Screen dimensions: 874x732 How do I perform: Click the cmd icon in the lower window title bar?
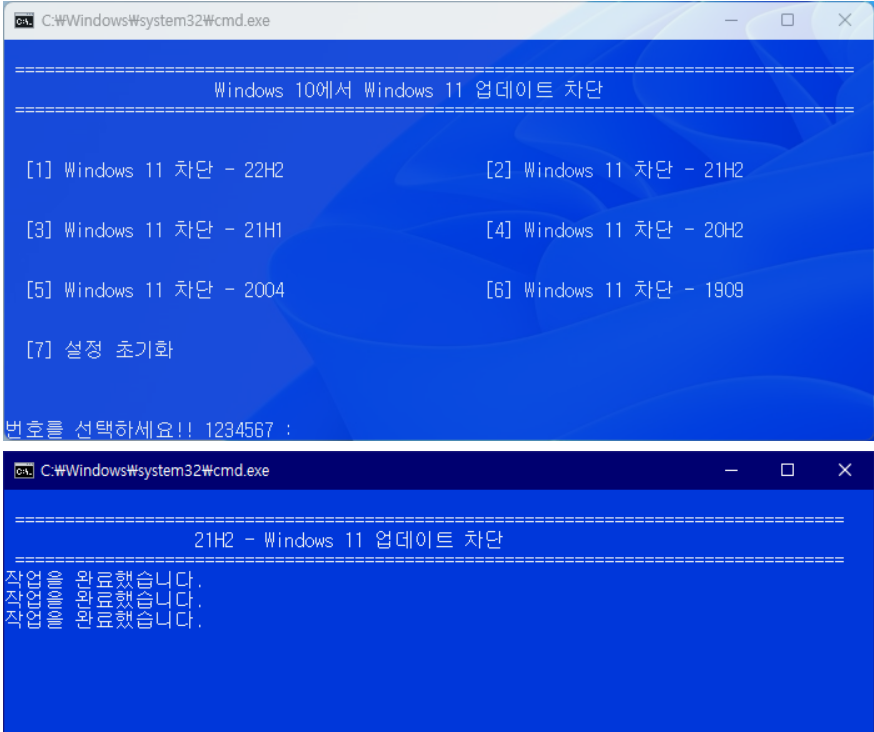click(x=24, y=471)
